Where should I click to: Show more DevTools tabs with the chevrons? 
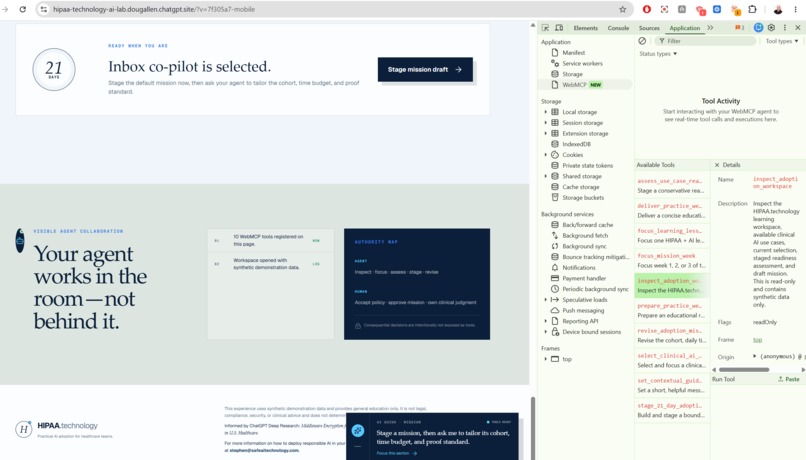point(710,28)
